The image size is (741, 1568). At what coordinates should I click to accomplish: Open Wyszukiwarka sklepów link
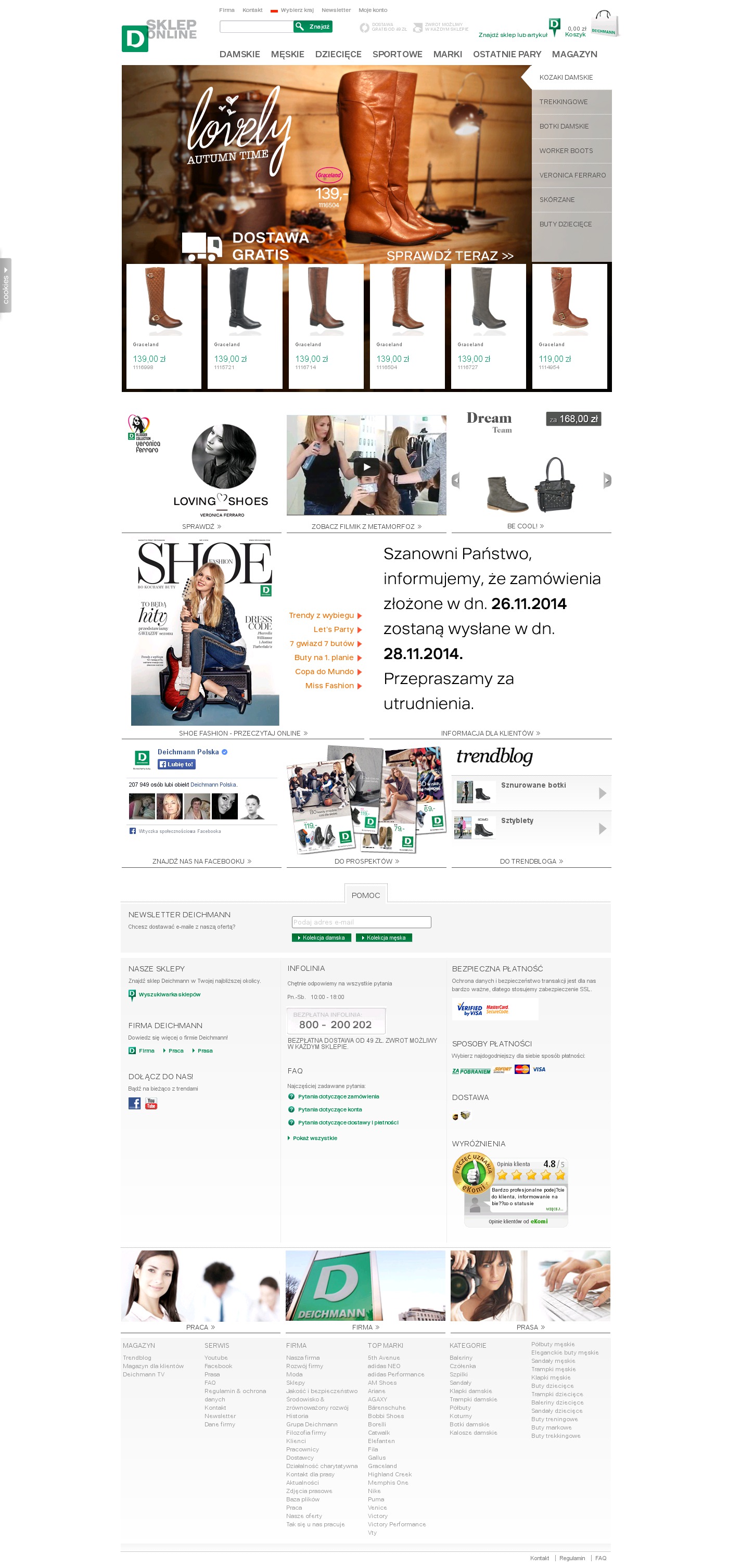tap(169, 995)
